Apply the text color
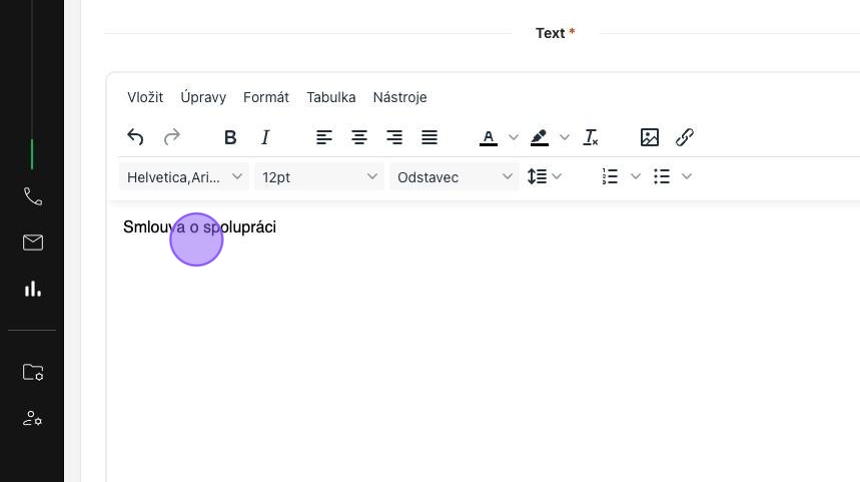Viewport: 860px width, 482px height. tap(488, 137)
